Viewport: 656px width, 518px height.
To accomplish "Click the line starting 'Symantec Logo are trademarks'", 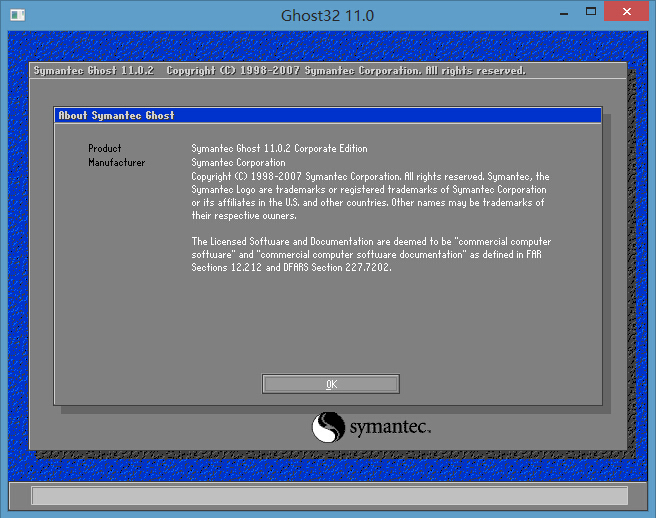I will tap(369, 190).
